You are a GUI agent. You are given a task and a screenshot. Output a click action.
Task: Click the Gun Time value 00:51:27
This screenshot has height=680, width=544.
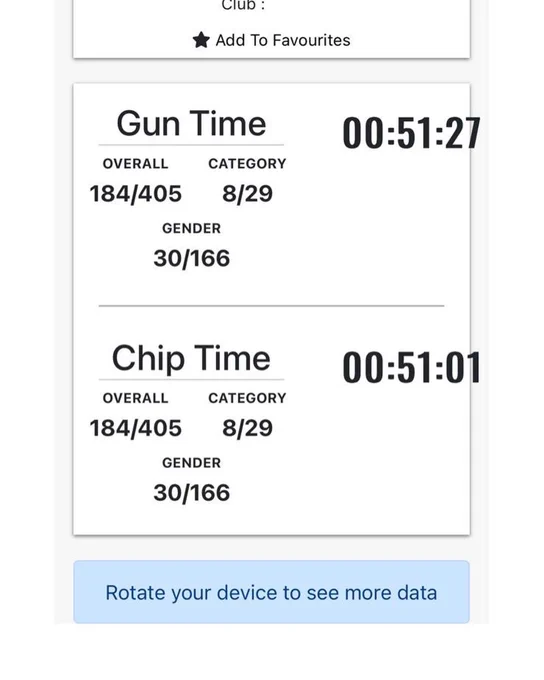pos(411,134)
